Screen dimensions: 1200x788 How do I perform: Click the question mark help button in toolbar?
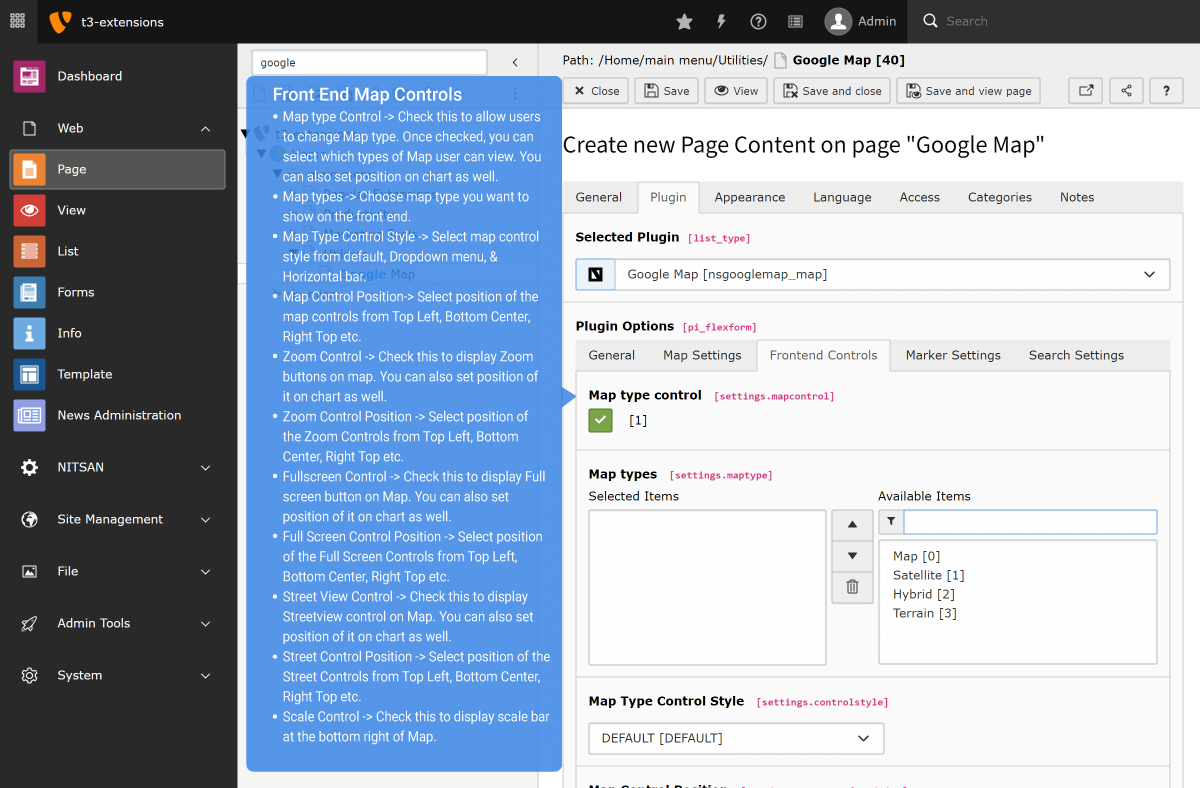[1166, 91]
